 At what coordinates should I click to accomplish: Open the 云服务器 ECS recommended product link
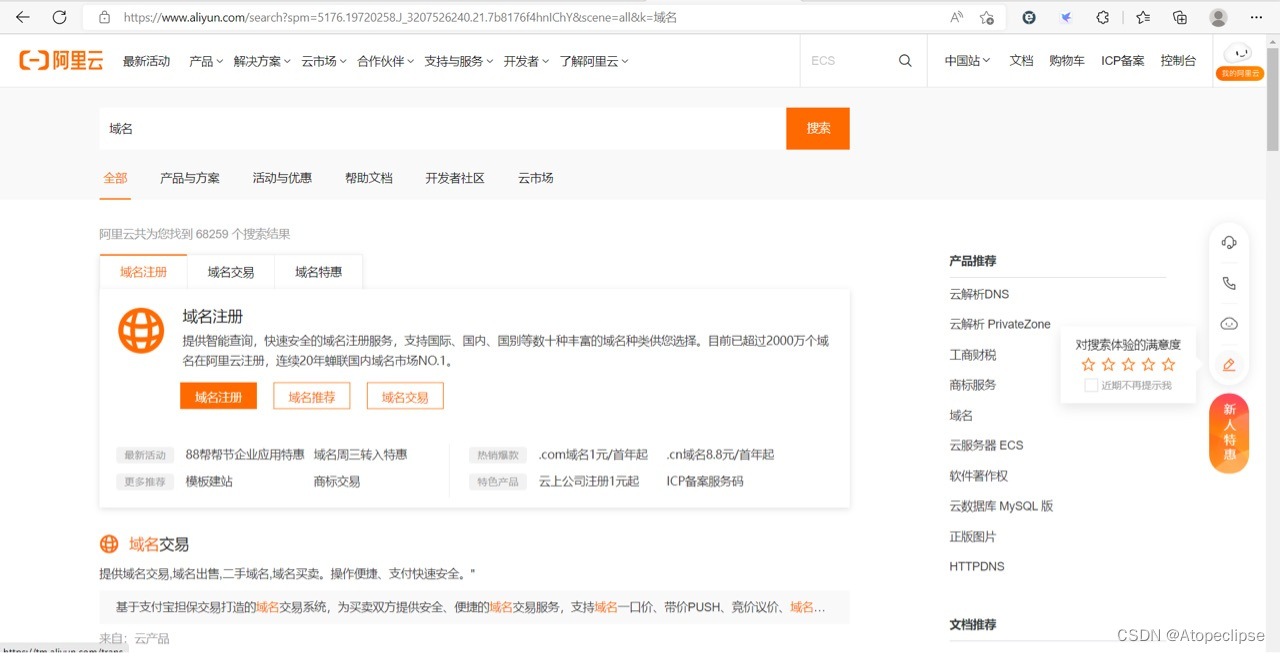tap(986, 445)
